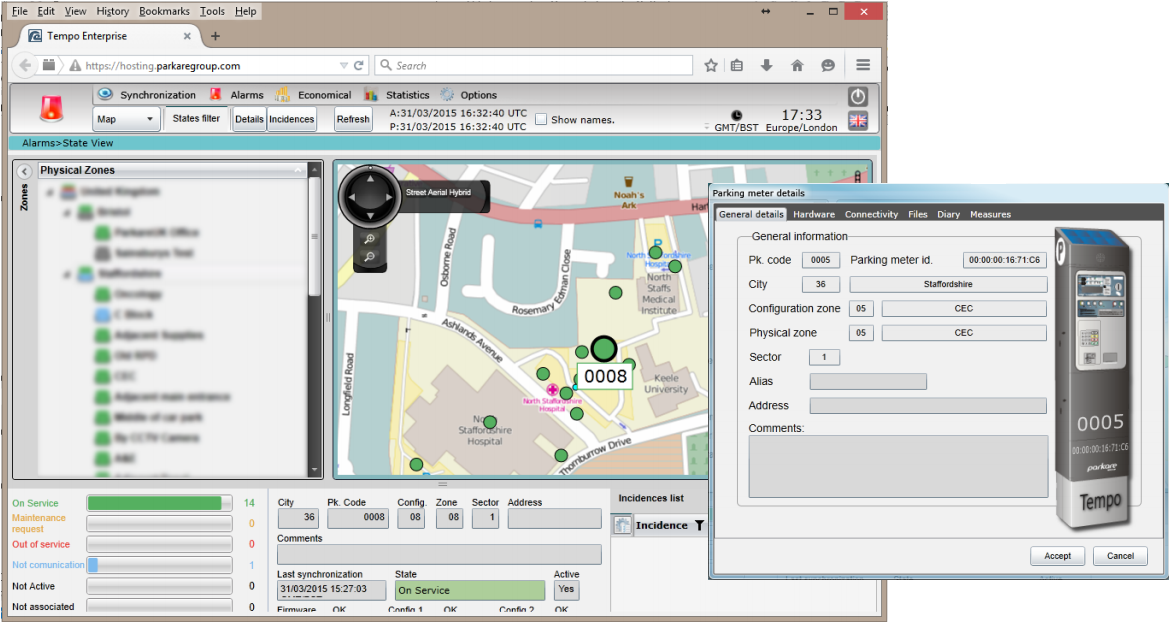Open the Statistics menu
The height and width of the screenshot is (622, 1169).
pos(397,95)
